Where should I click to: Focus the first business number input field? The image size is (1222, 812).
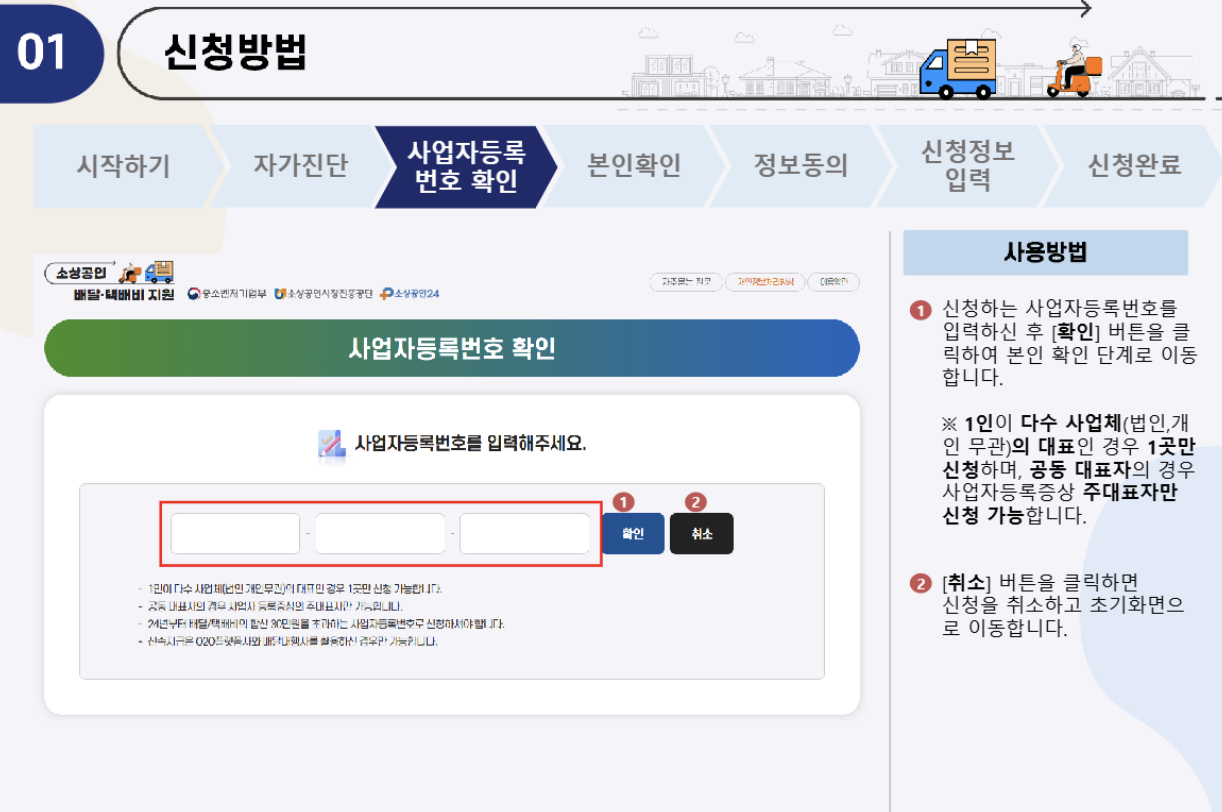coord(235,533)
